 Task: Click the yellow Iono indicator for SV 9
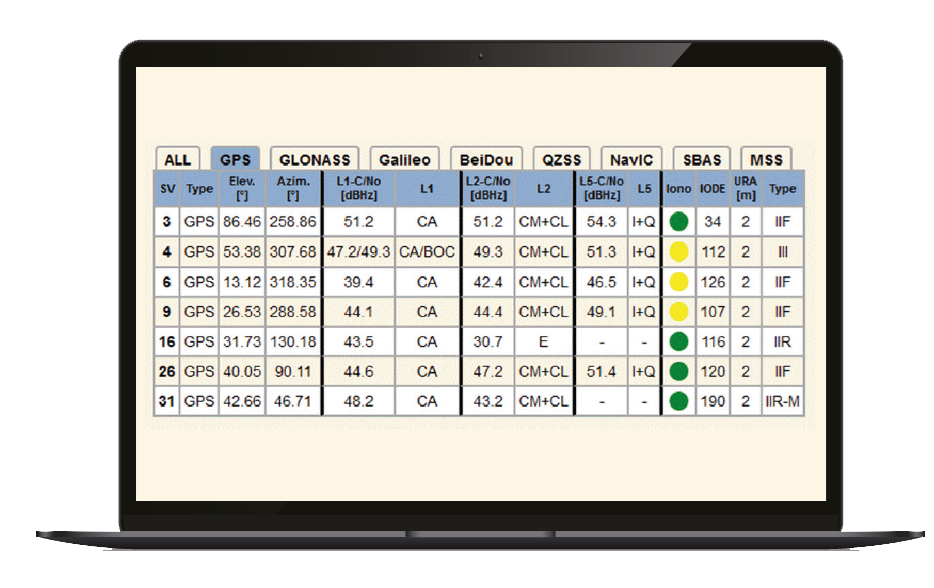tap(678, 312)
